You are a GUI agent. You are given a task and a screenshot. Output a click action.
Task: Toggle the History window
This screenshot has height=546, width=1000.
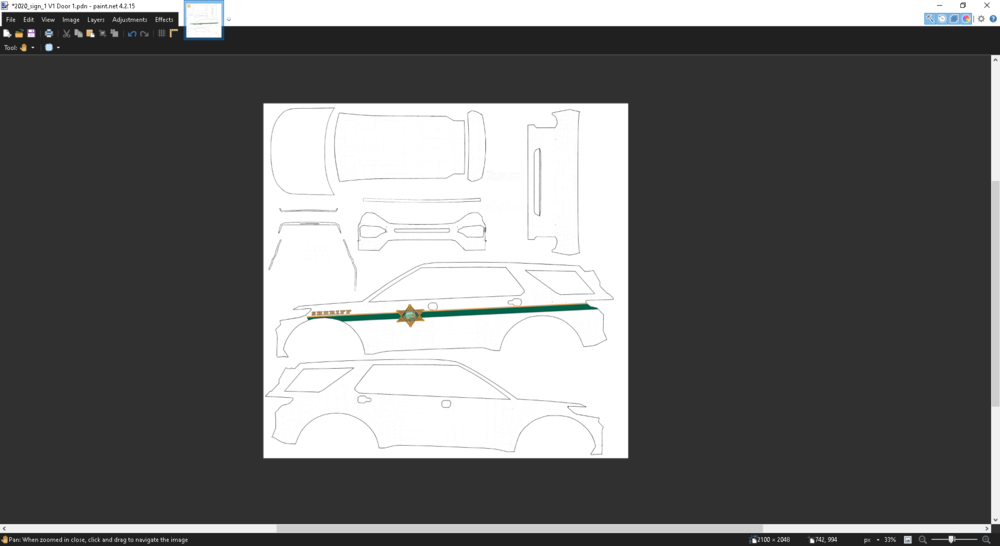942,19
